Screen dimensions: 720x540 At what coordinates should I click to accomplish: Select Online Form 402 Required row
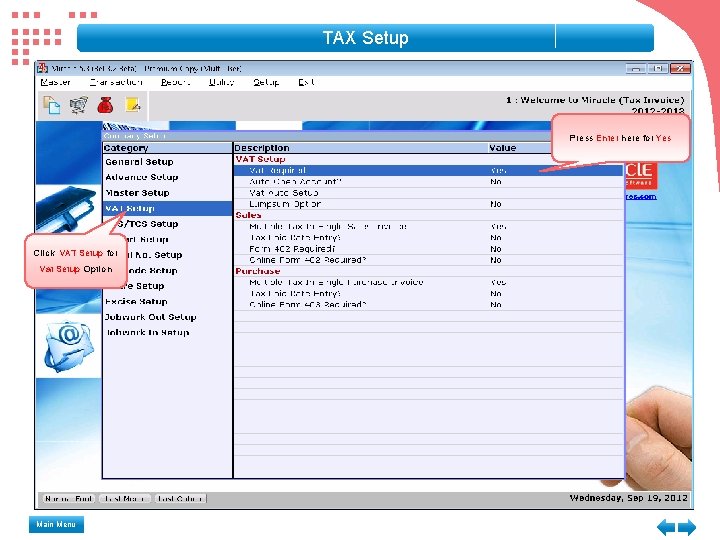429,260
